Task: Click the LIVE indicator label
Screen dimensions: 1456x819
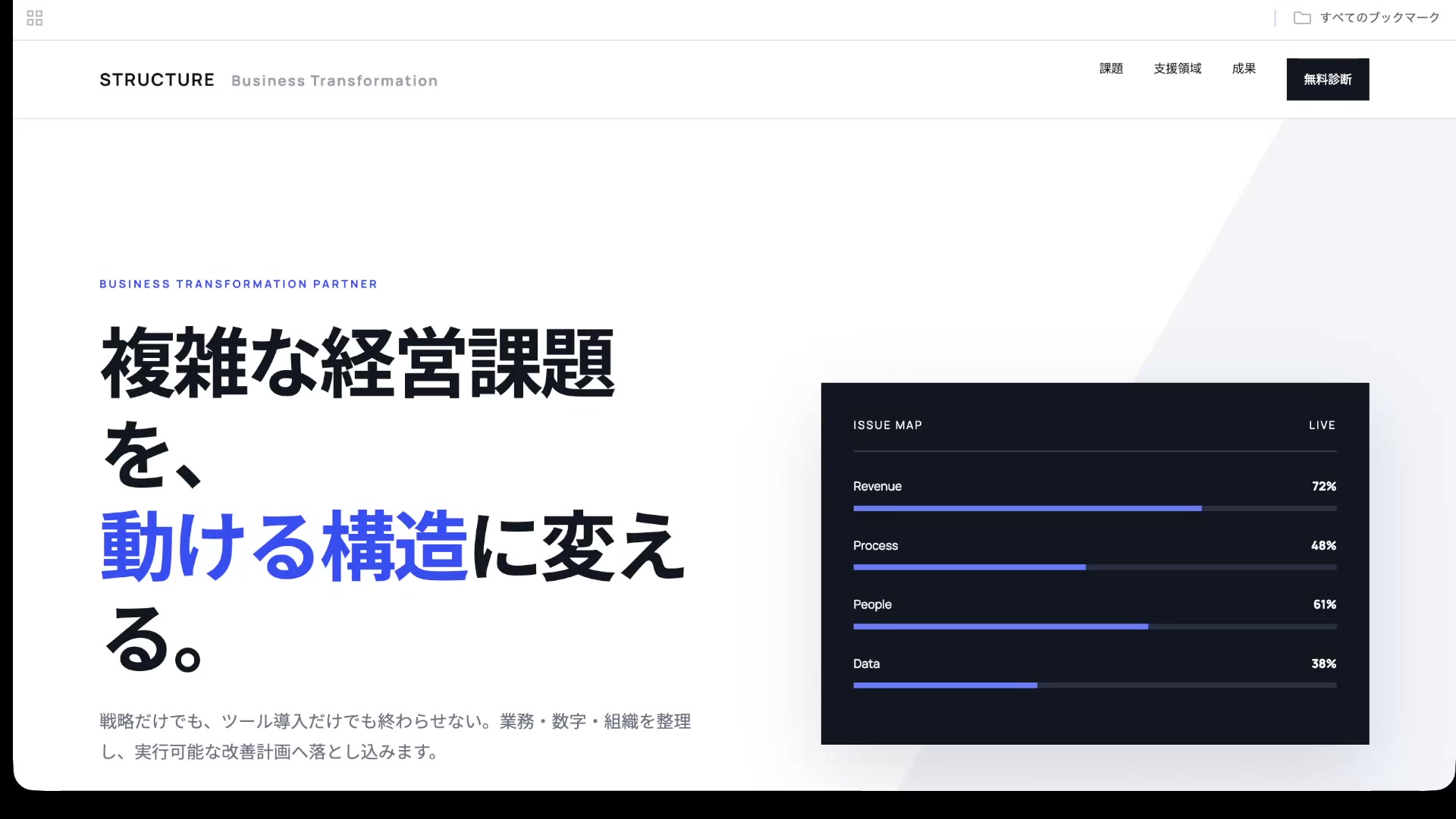Action: tap(1322, 425)
